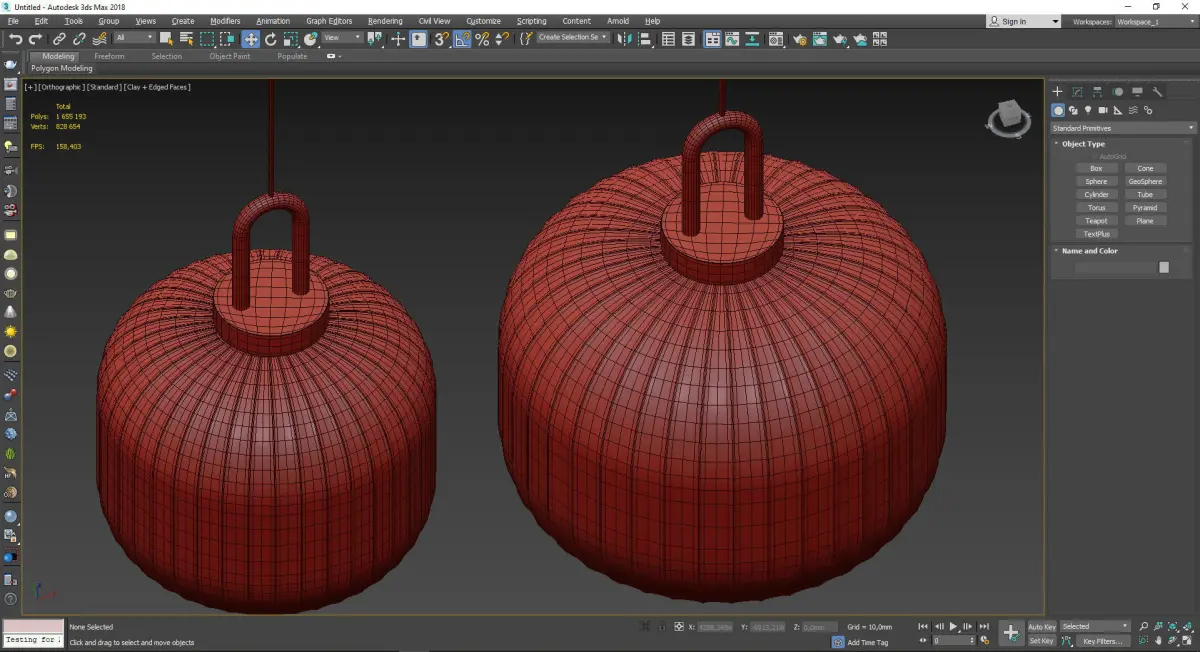Toggle the 3D Snaps button
This screenshot has height=652, width=1200.
[441, 39]
